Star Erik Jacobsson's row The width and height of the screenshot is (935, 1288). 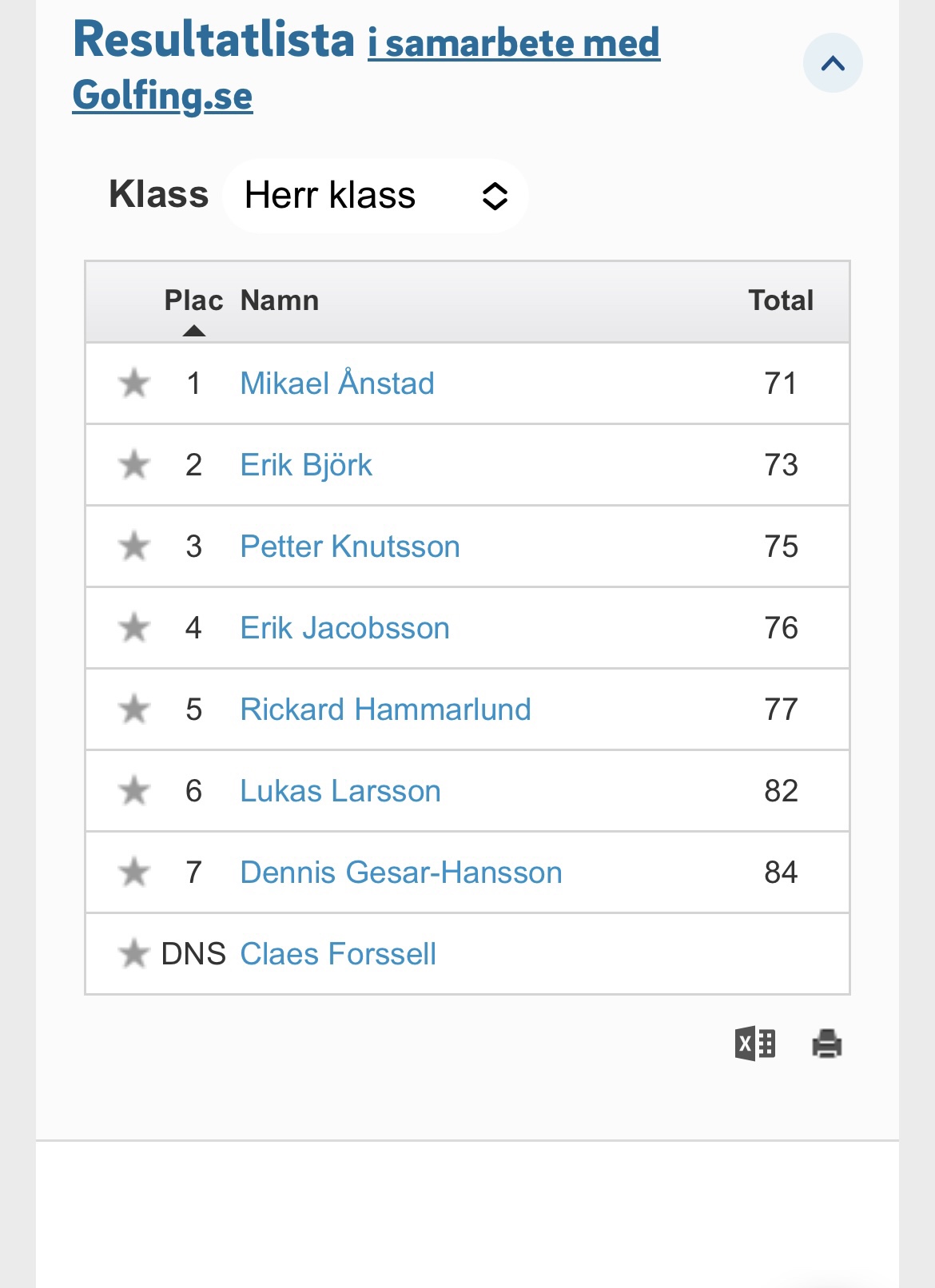click(134, 628)
